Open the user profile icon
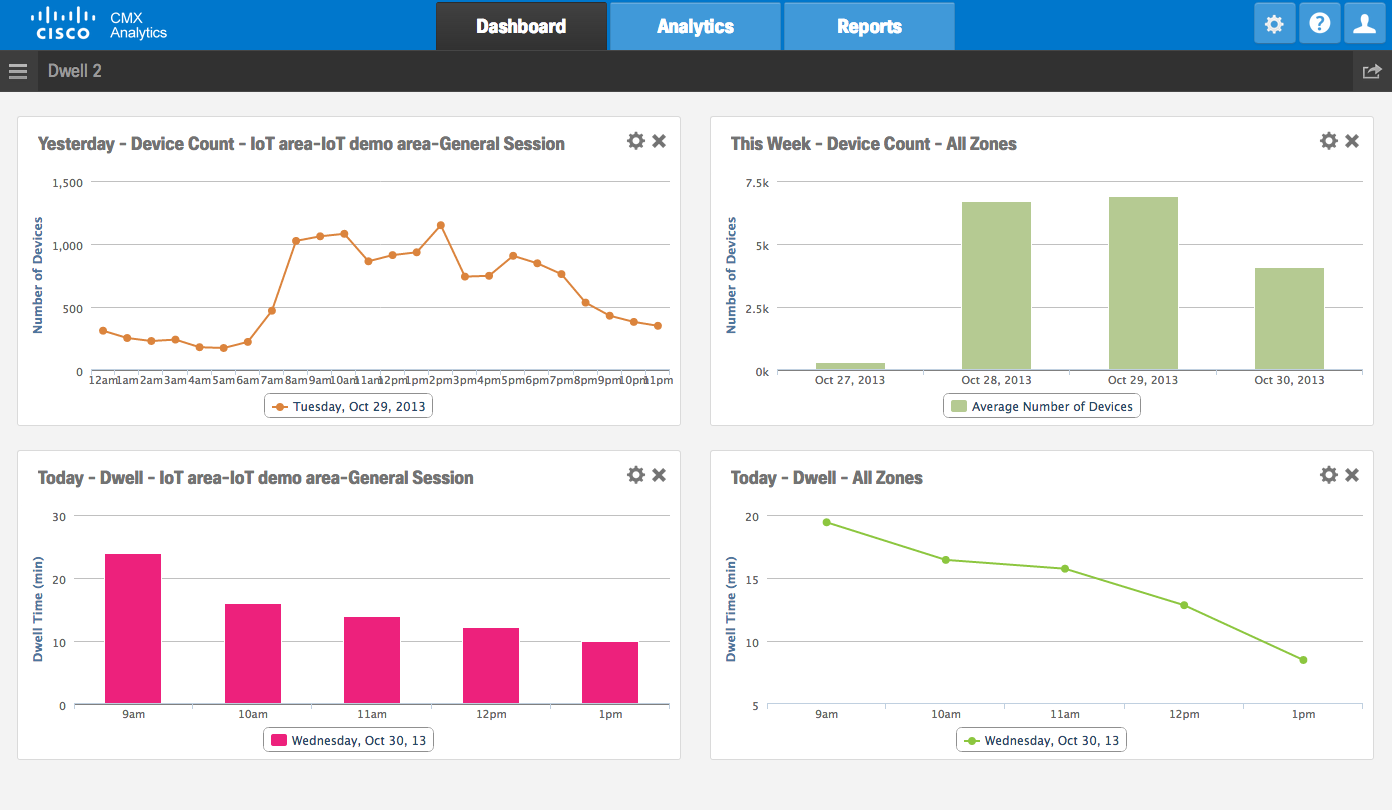 click(x=1364, y=24)
